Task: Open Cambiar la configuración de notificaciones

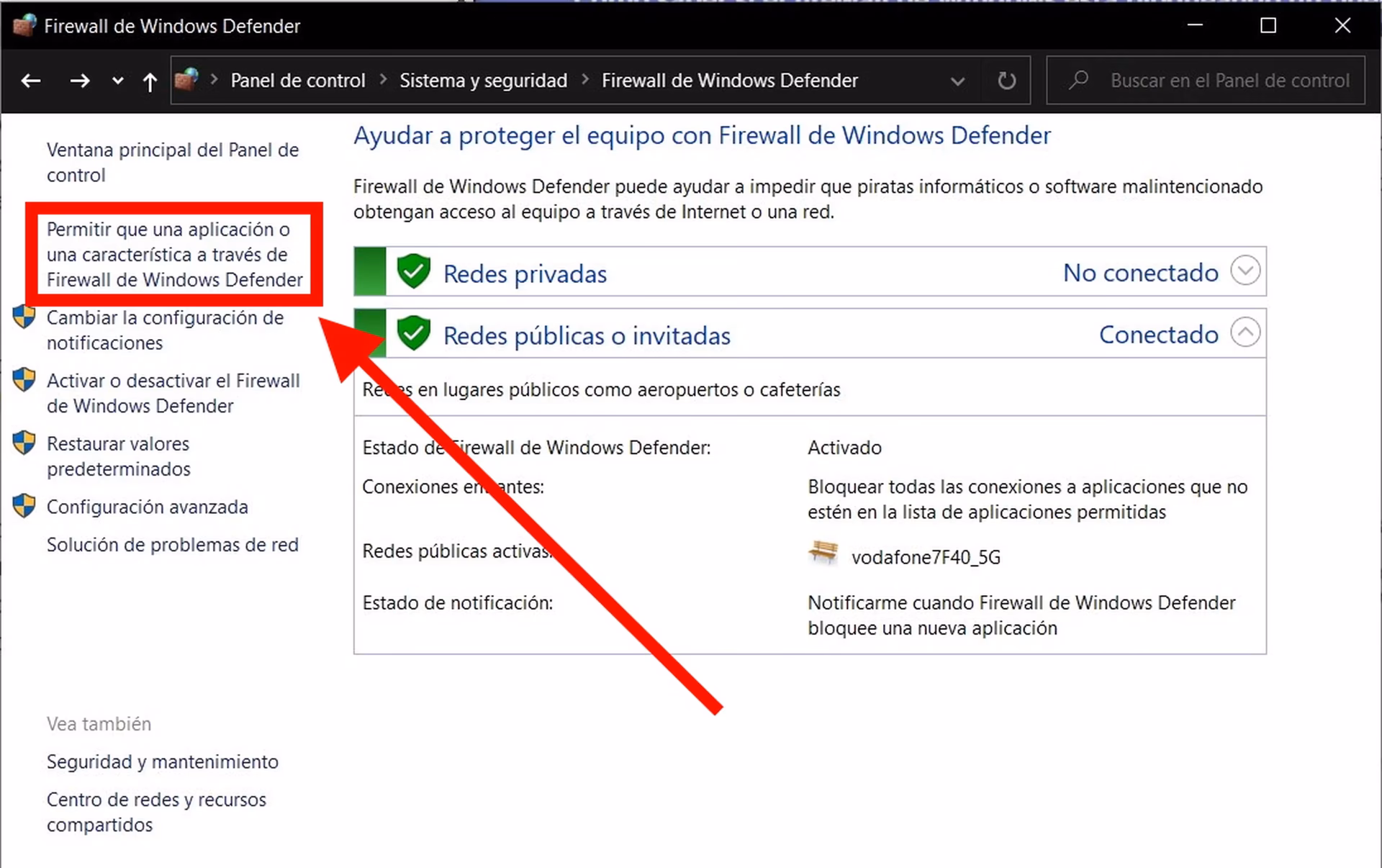Action: (165, 330)
